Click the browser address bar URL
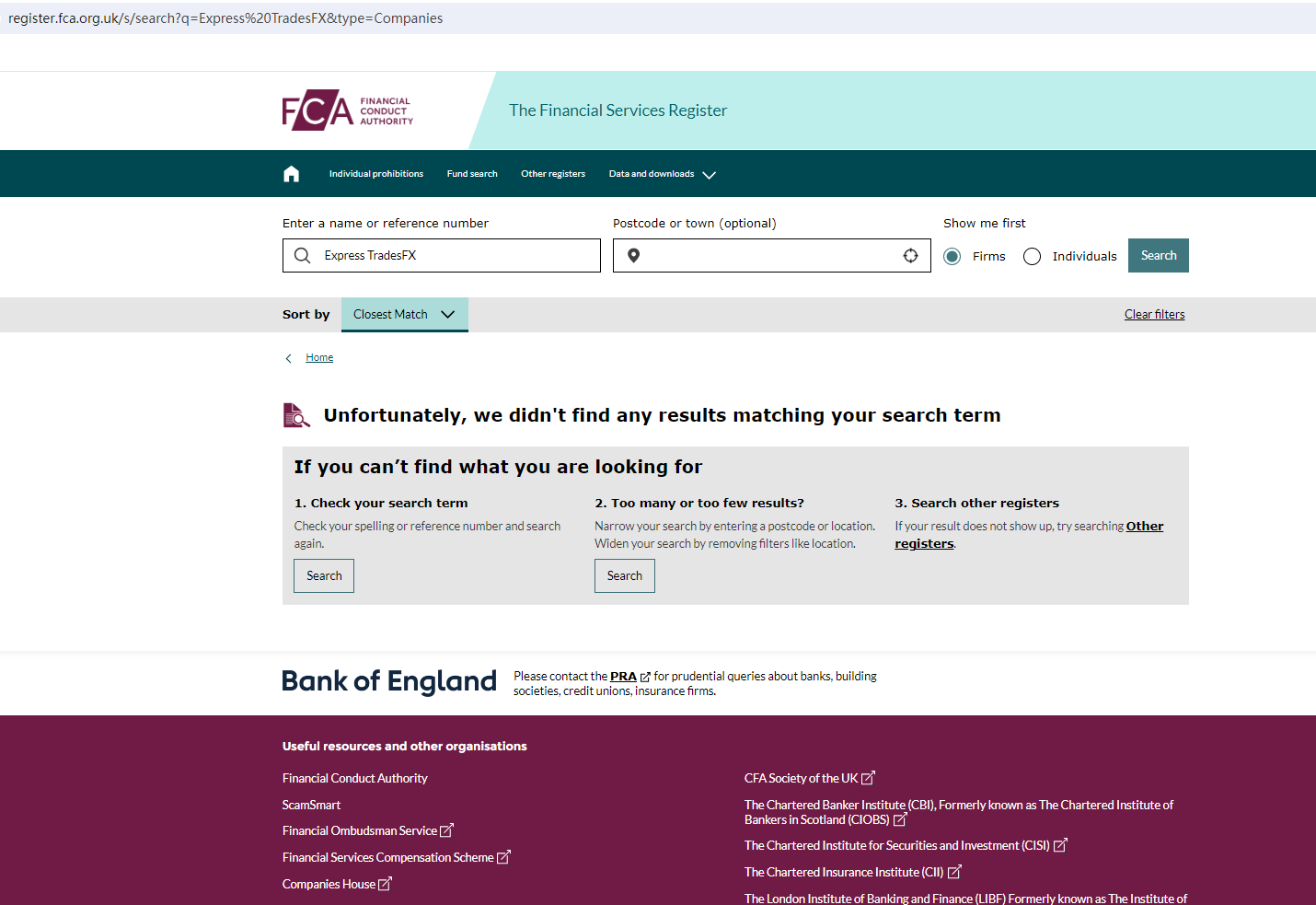This screenshot has height=905, width=1316. point(225,18)
